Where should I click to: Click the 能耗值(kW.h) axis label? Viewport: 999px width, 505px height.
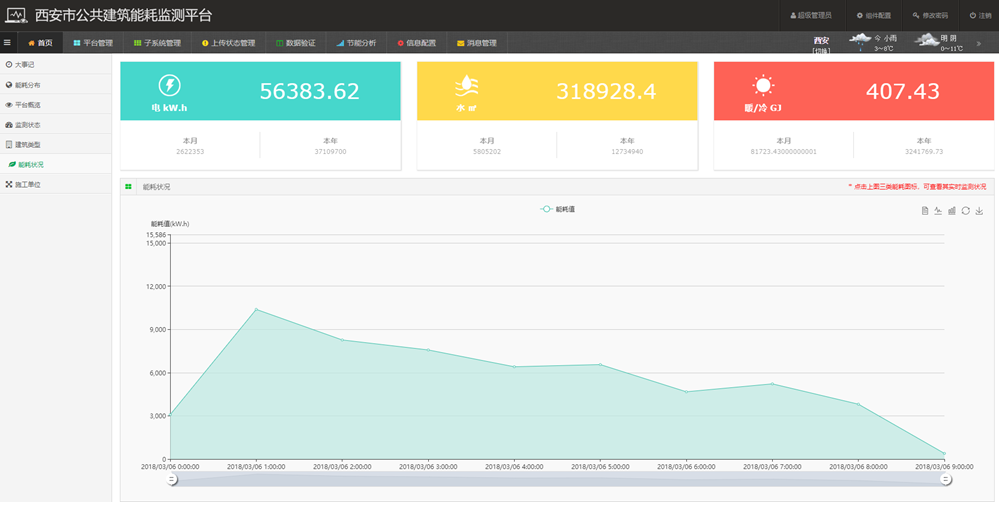170,224
